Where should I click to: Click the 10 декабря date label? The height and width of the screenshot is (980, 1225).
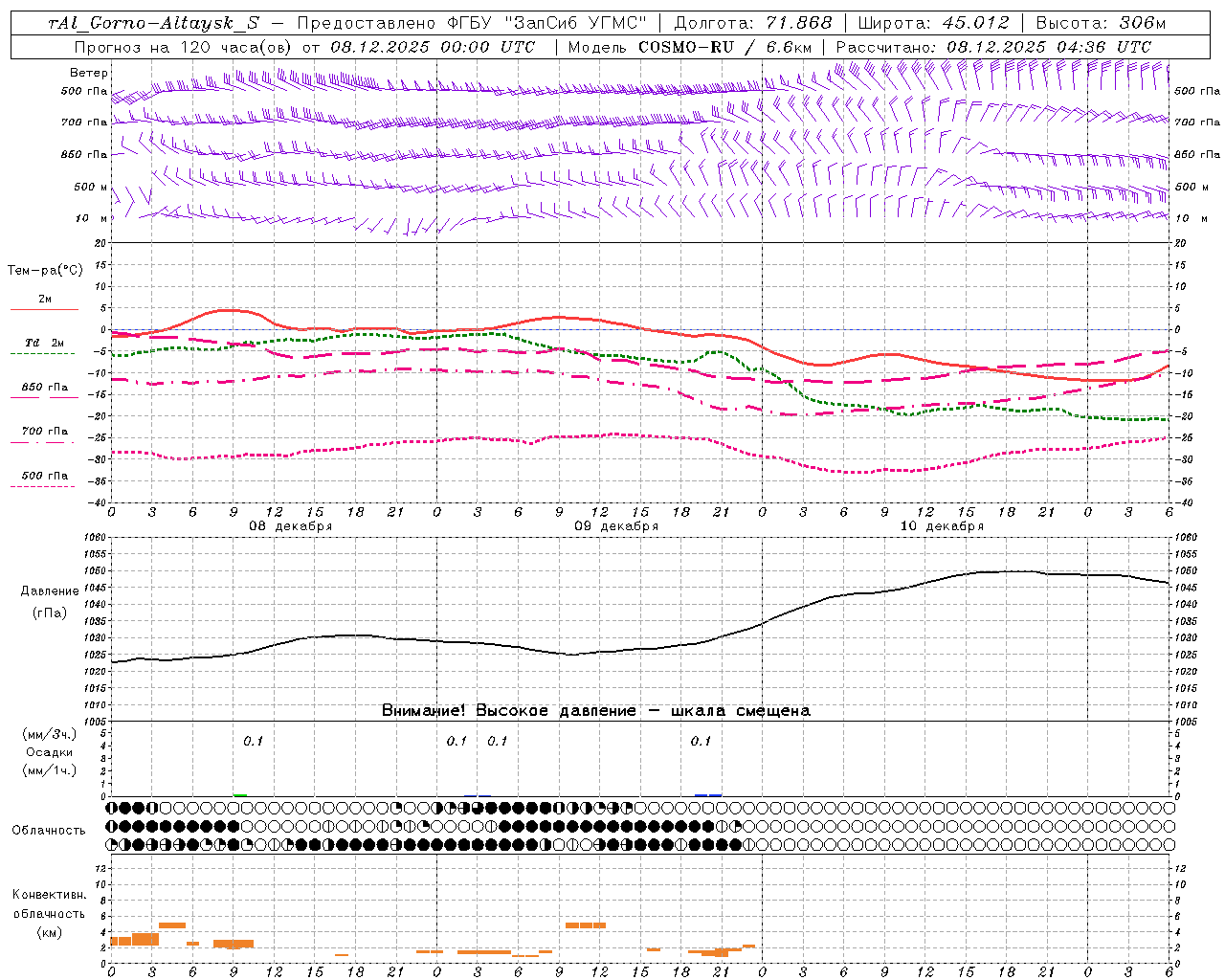point(942,526)
